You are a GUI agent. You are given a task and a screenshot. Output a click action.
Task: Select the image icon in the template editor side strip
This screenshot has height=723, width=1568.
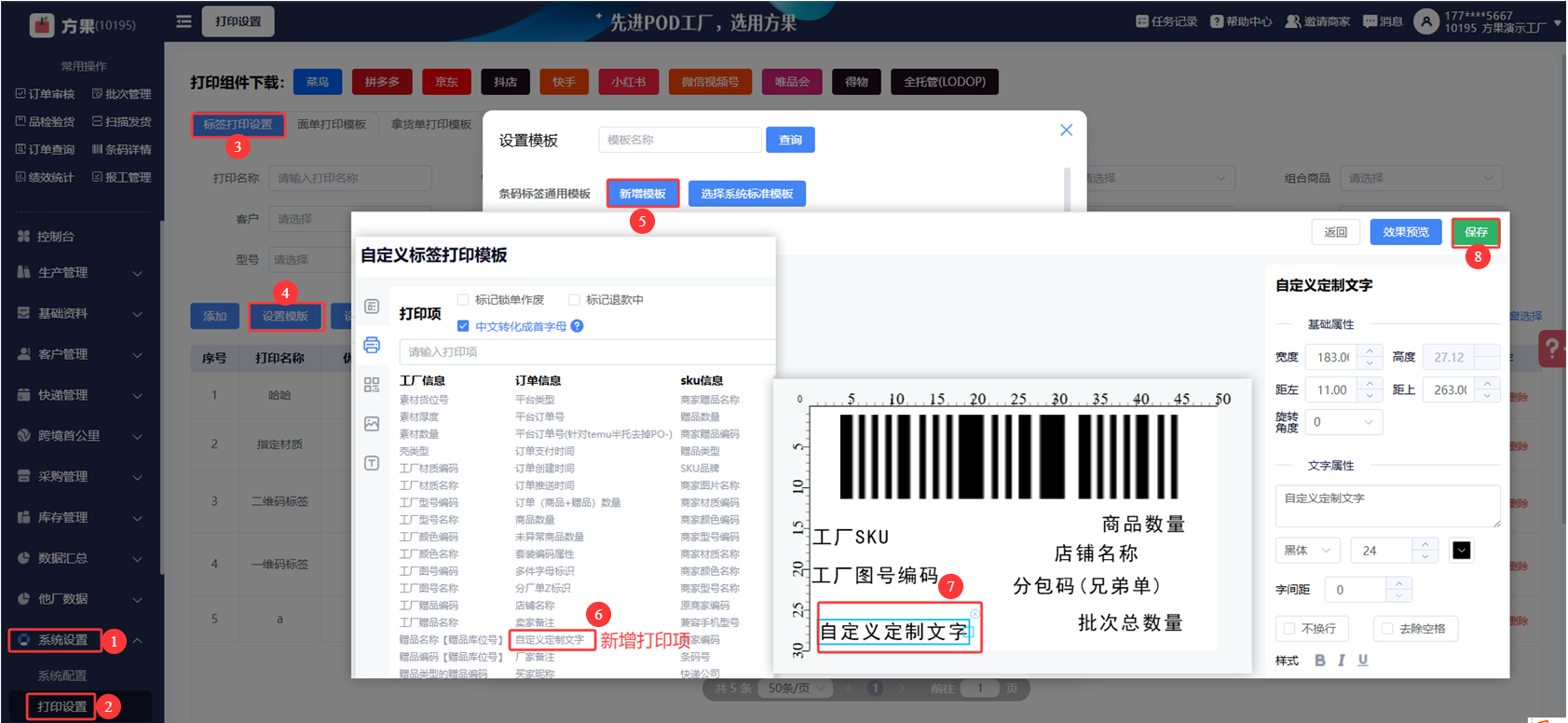[372, 424]
